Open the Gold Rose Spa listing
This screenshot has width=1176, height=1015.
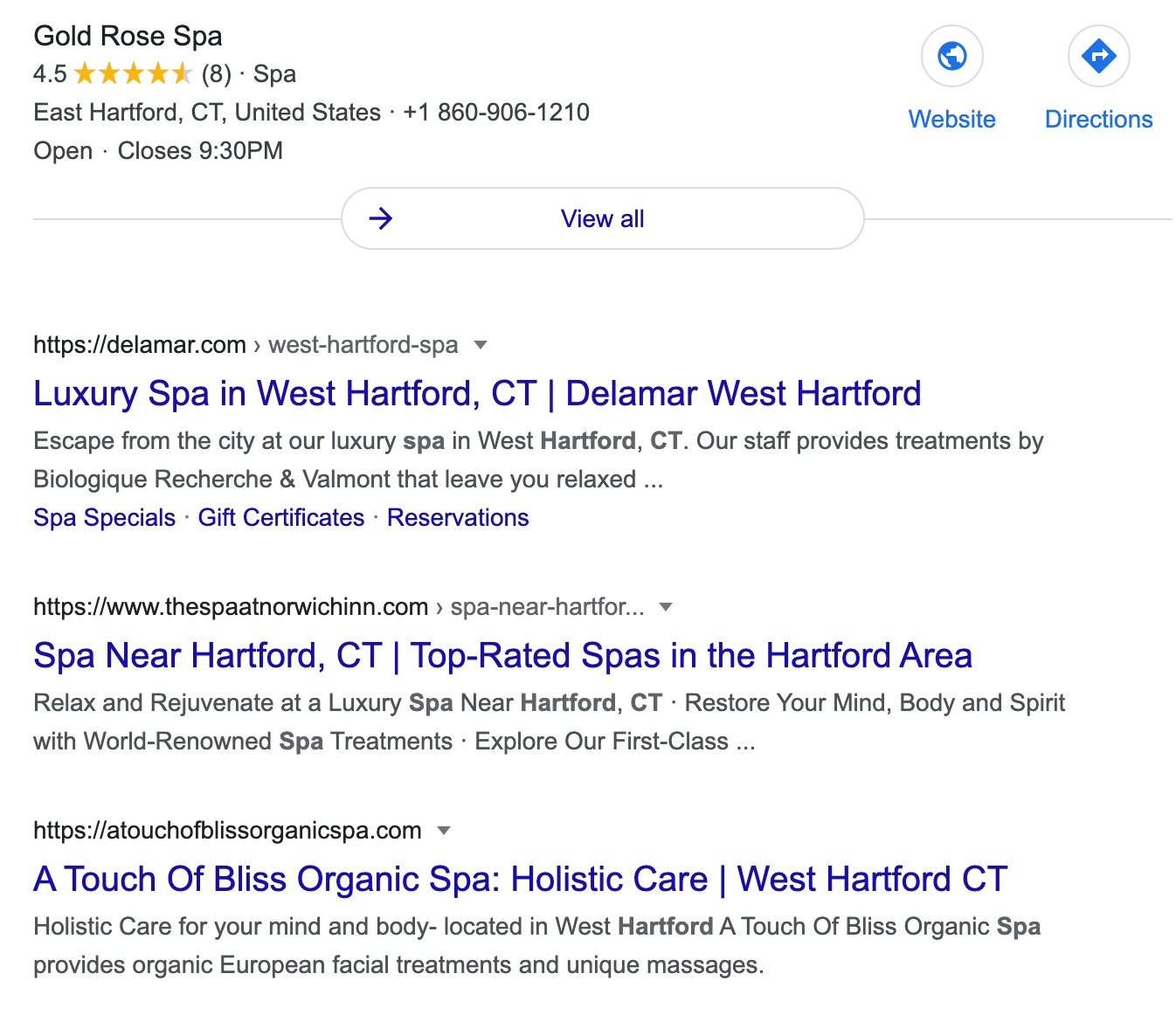coord(128,36)
